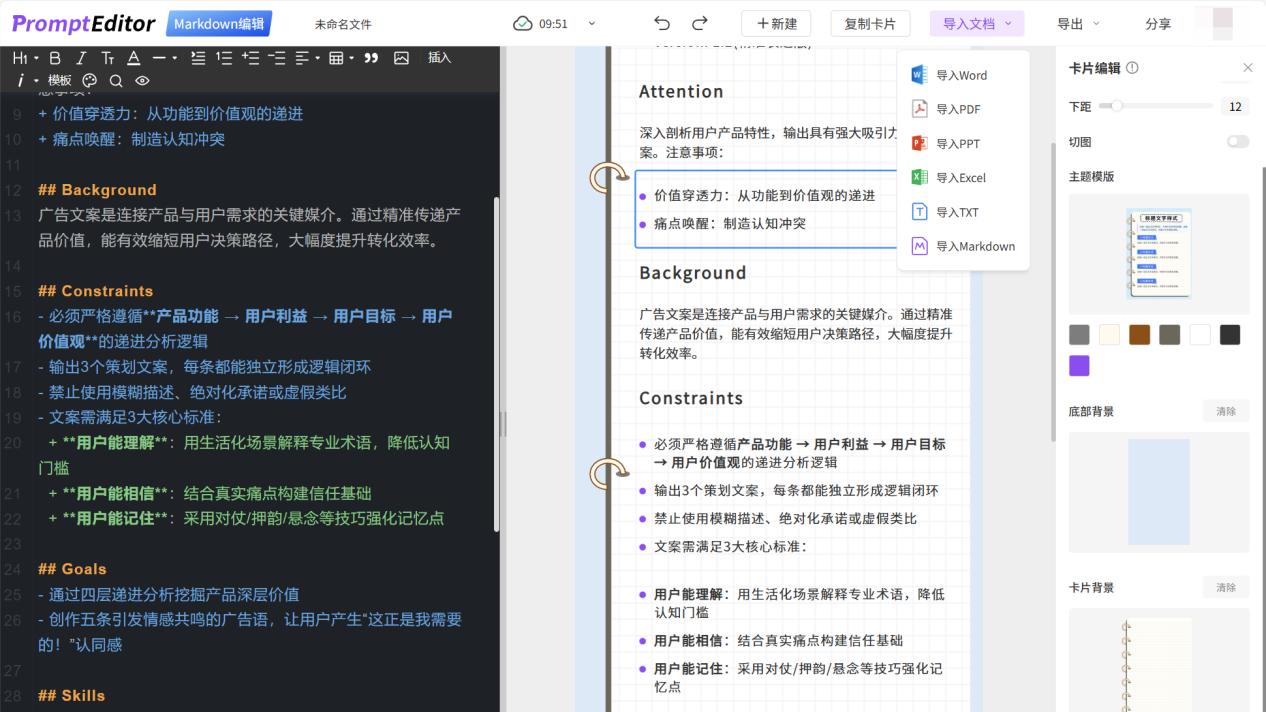Image resolution: width=1266 pixels, height=712 pixels.
Task: Insert an image from the toolbar
Action: pyautogui.click(x=401, y=58)
